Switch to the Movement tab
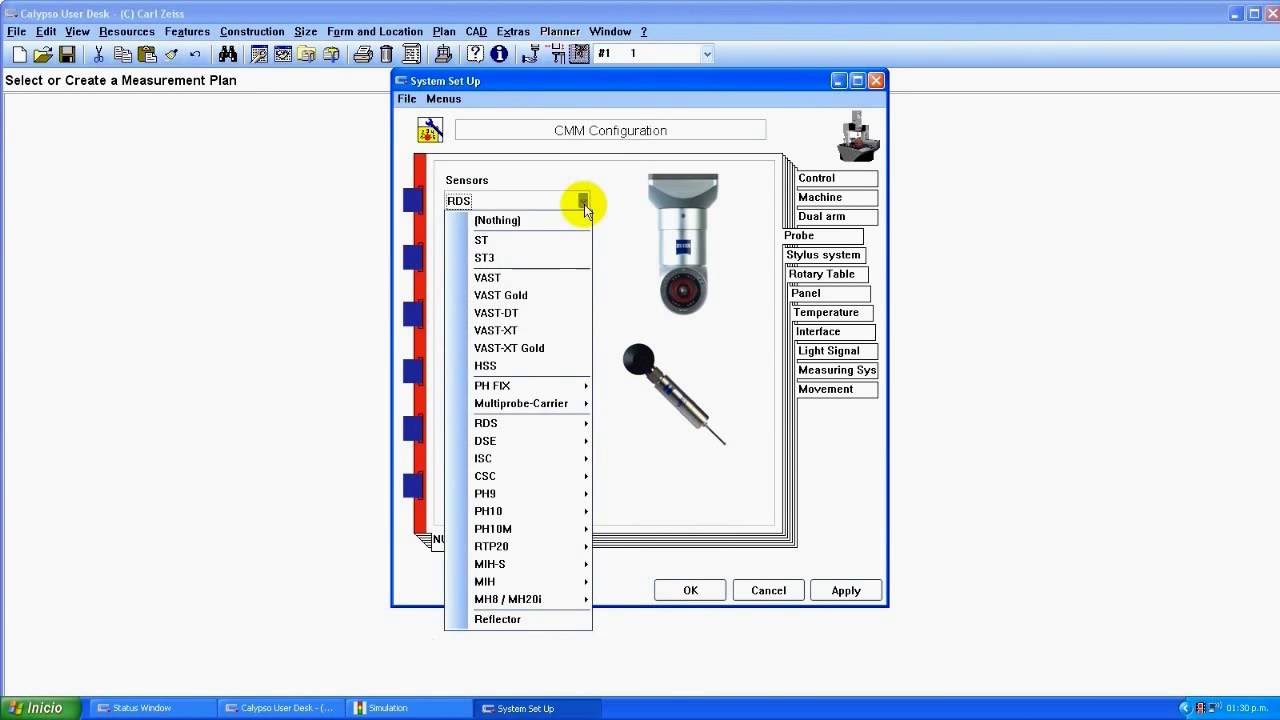 (837, 389)
